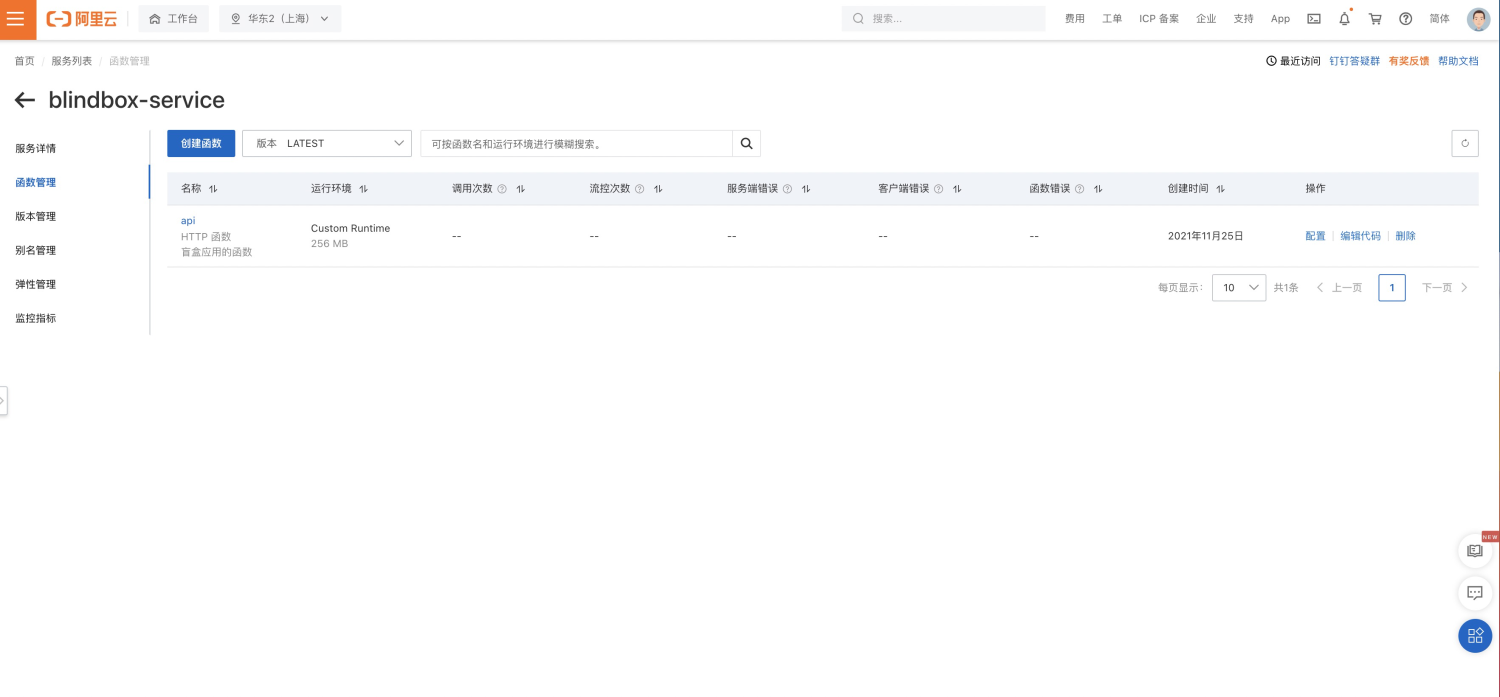Screen dimensions: 1500x697
Task: Select 弹性管理 in the sidebar
Action: point(36,284)
